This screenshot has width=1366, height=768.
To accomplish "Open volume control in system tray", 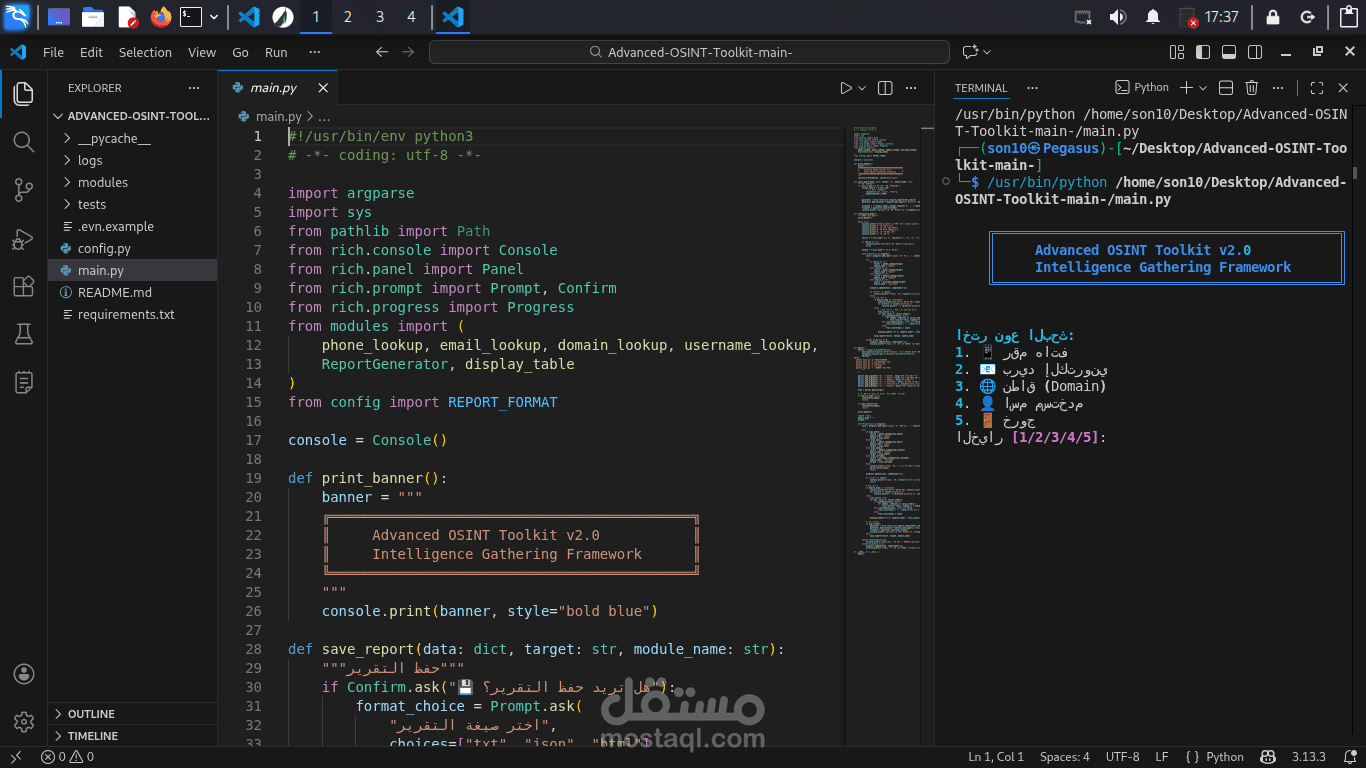I will tap(1118, 17).
